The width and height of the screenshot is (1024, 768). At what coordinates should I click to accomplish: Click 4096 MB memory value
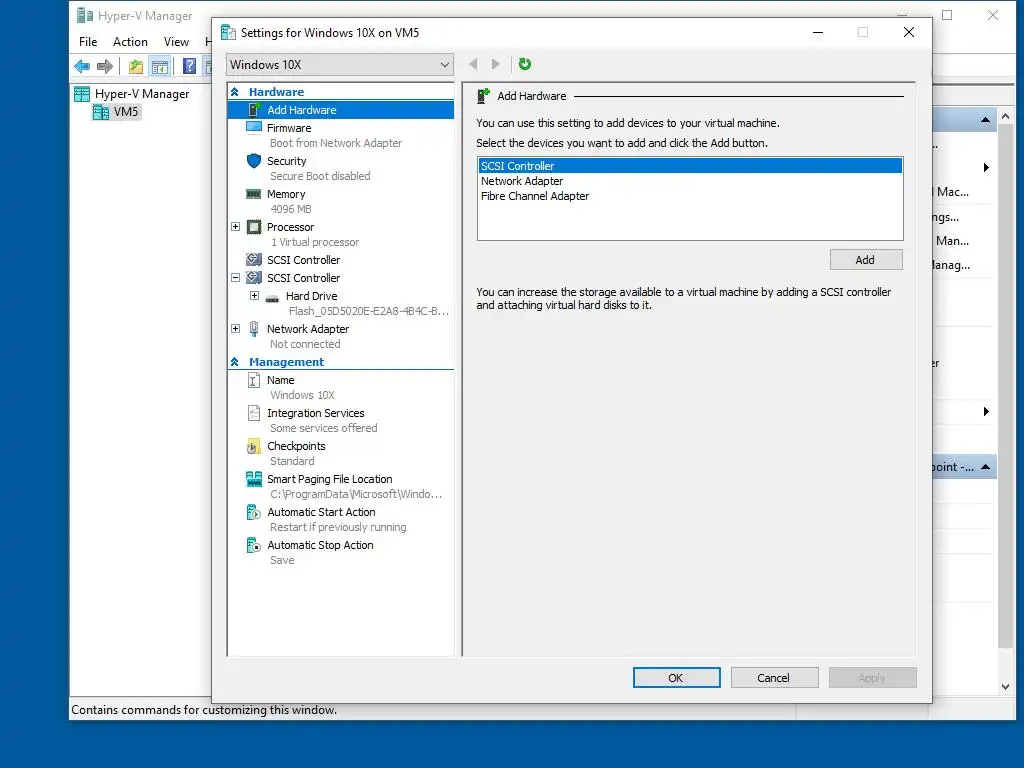coord(291,209)
